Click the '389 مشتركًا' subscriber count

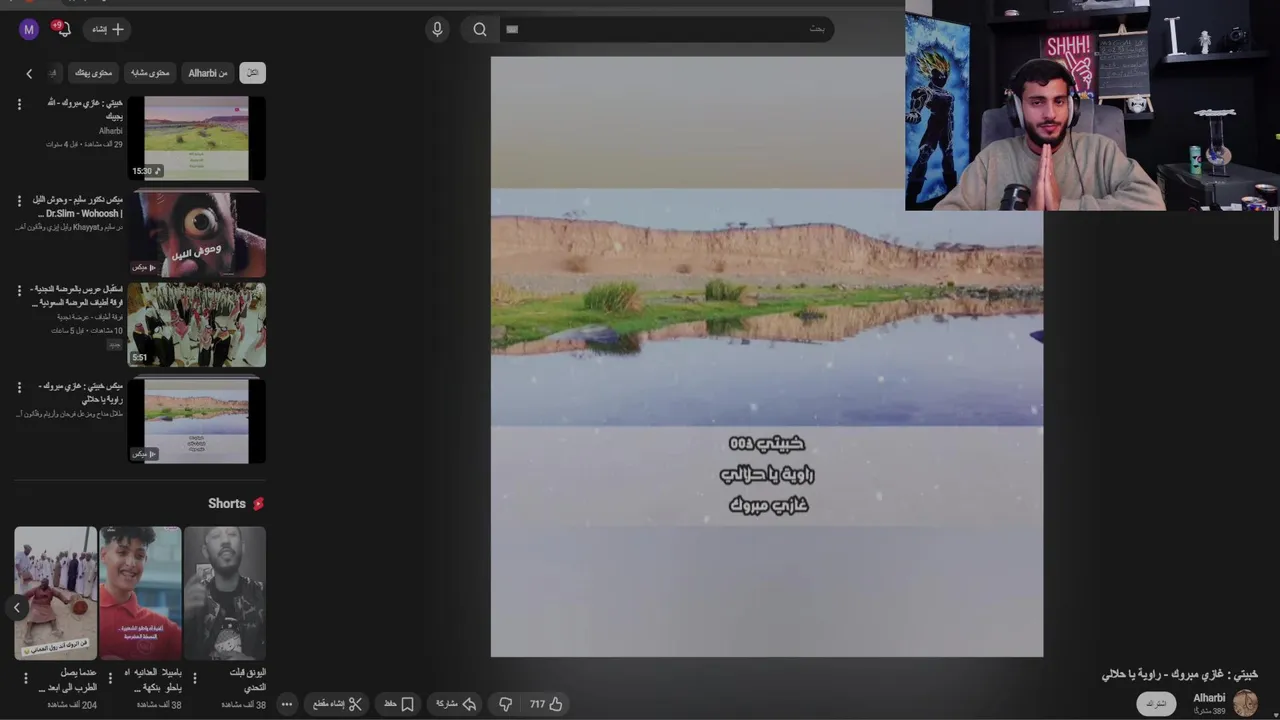point(1210,711)
